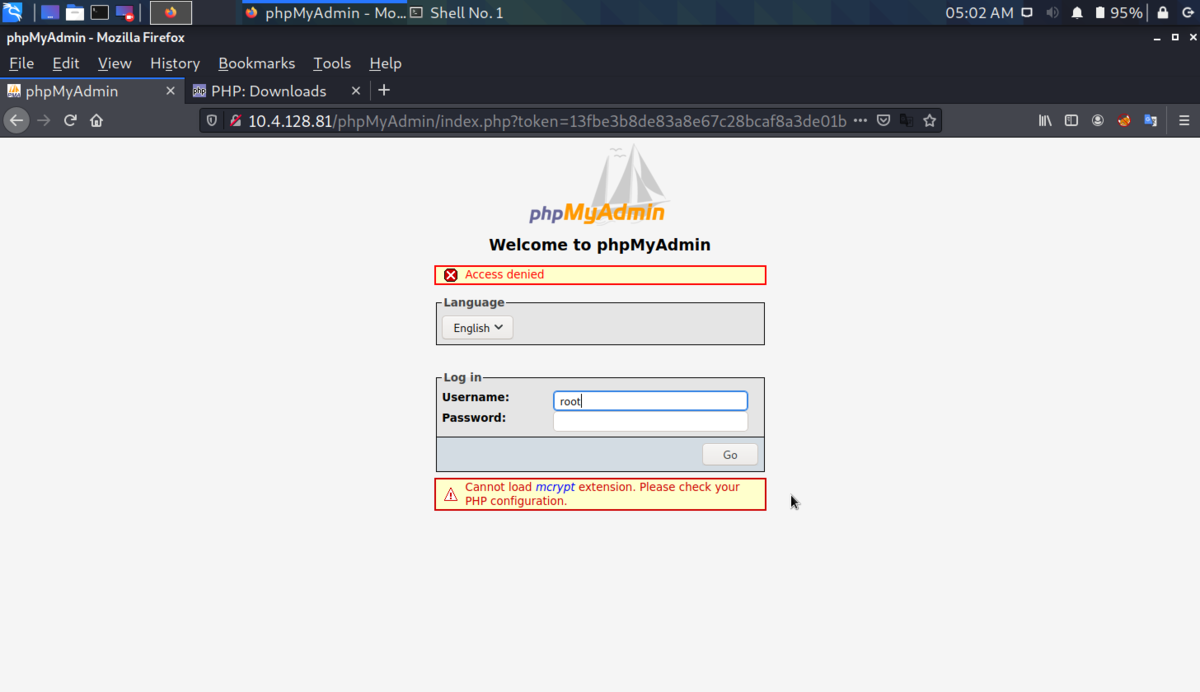Image resolution: width=1200 pixels, height=692 pixels.
Task: Click the Welcome to phpMyAdmin heading
Action: pos(600,244)
